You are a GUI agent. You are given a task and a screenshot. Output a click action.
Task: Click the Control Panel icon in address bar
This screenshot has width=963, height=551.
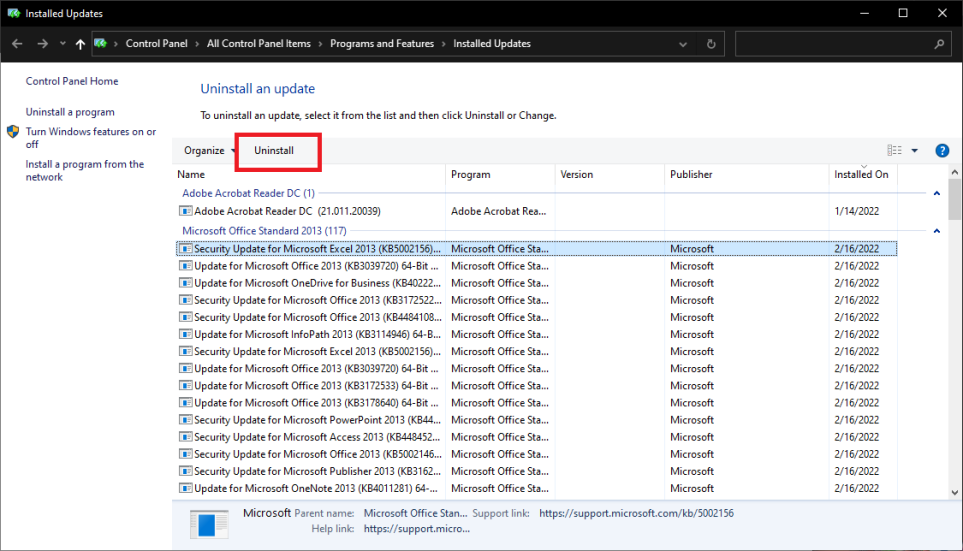click(x=100, y=44)
